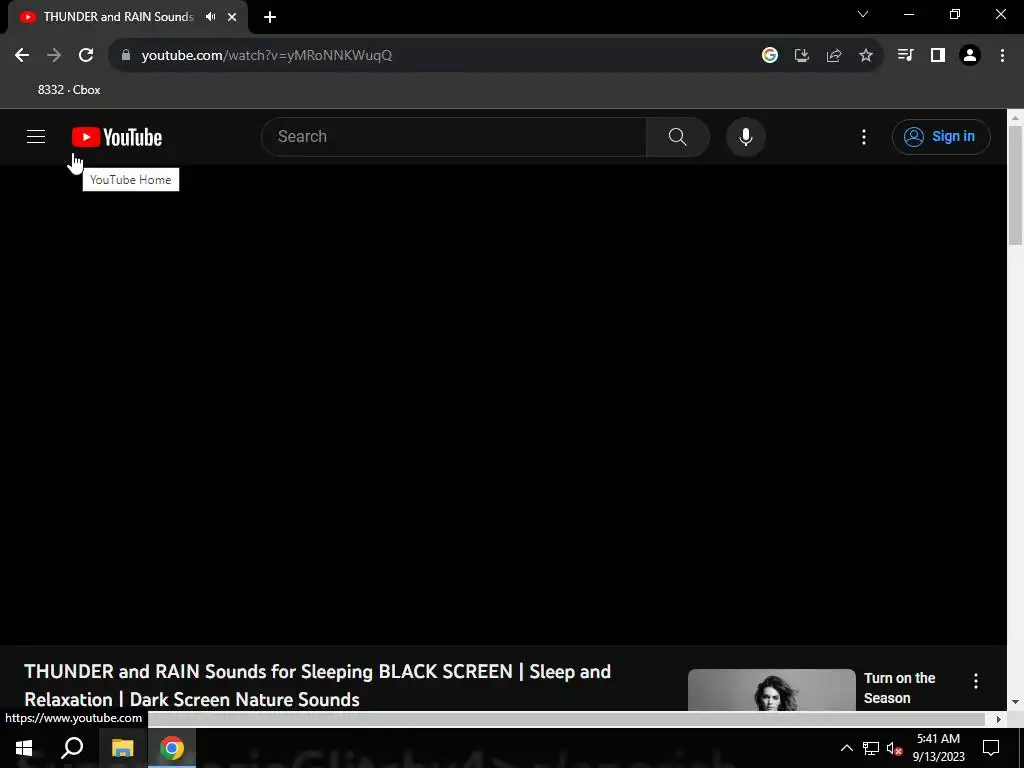
Task: Open muted volume icon in system tray
Action: pyautogui.click(x=894, y=748)
